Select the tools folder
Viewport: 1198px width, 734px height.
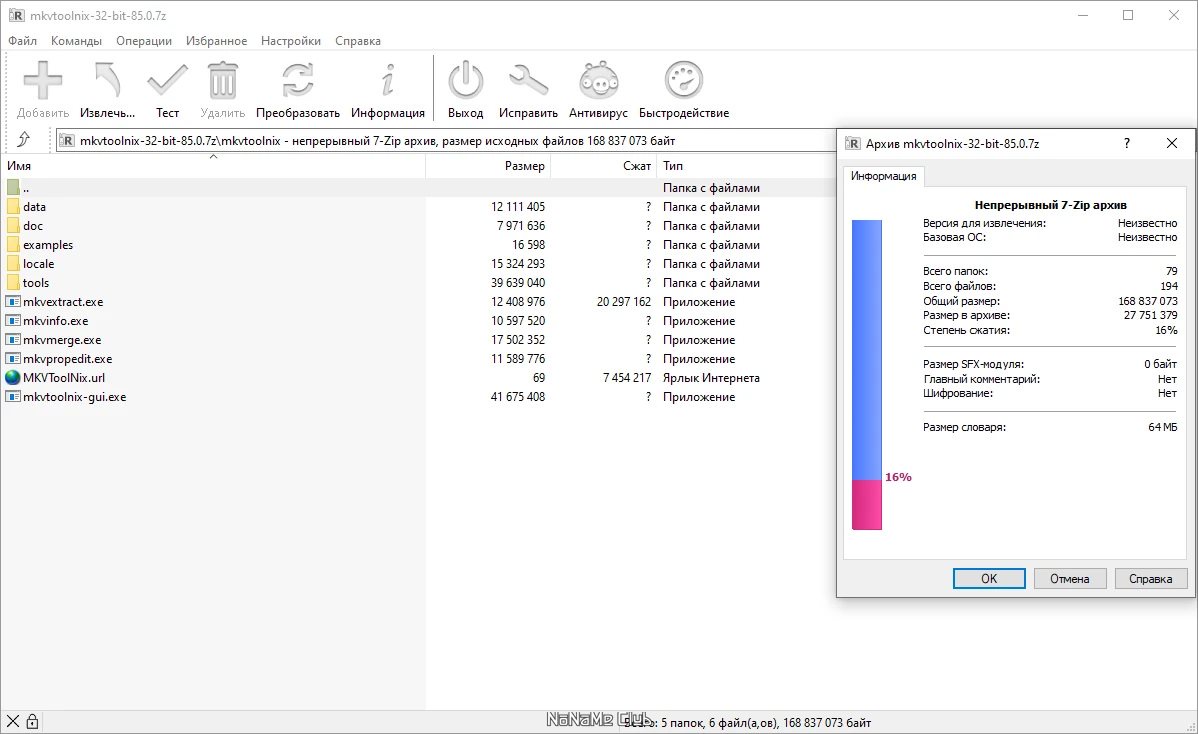36,283
